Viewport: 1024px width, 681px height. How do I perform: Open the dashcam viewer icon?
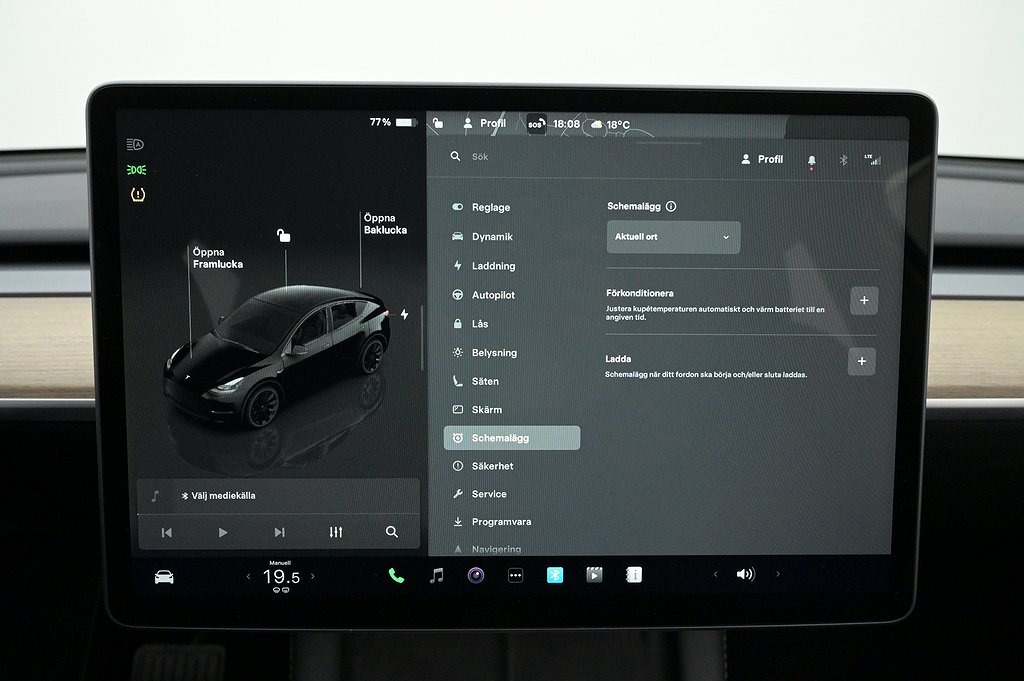pos(593,575)
